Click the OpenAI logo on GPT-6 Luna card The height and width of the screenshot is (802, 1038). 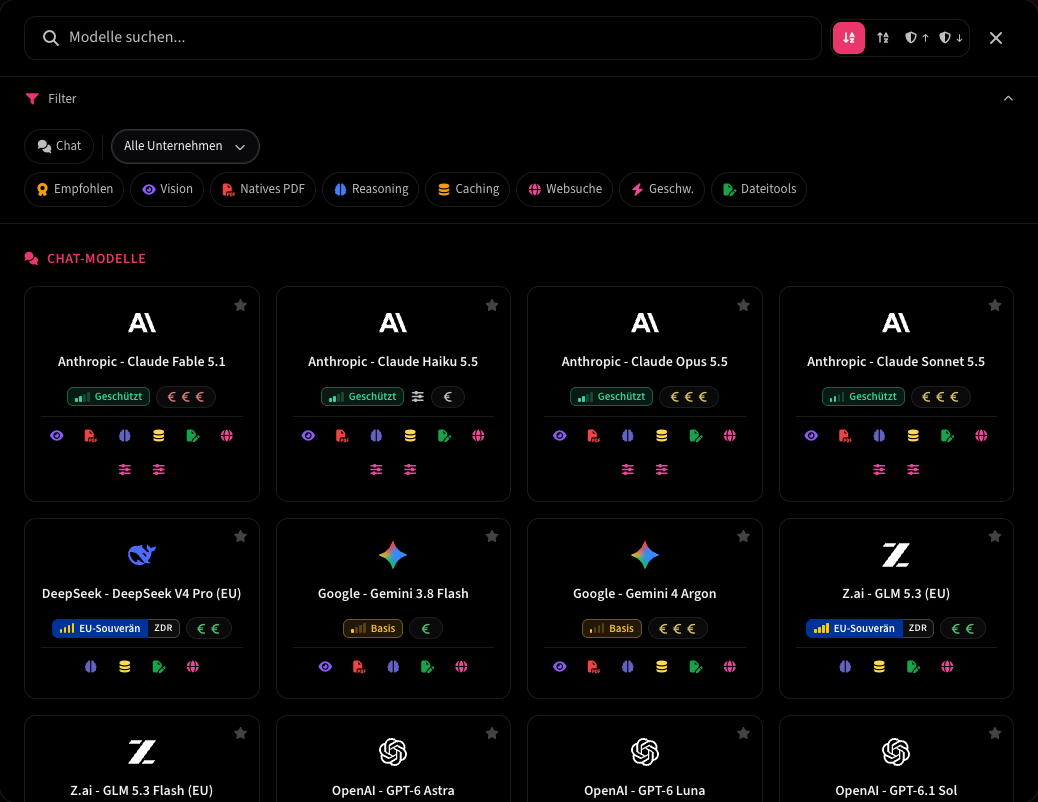click(x=645, y=752)
